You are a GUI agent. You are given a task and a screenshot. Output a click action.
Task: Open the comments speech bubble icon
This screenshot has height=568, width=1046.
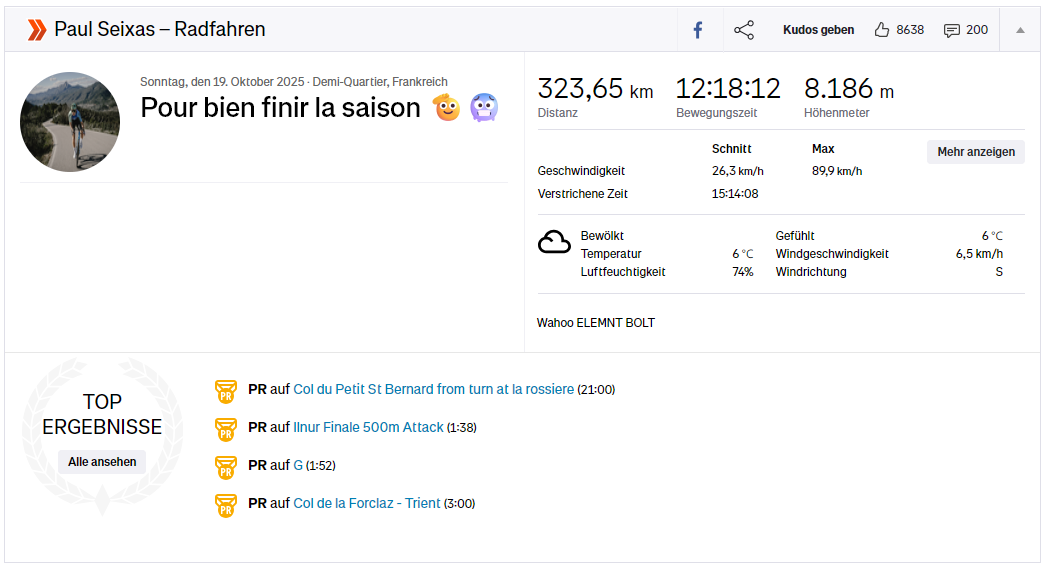951,30
